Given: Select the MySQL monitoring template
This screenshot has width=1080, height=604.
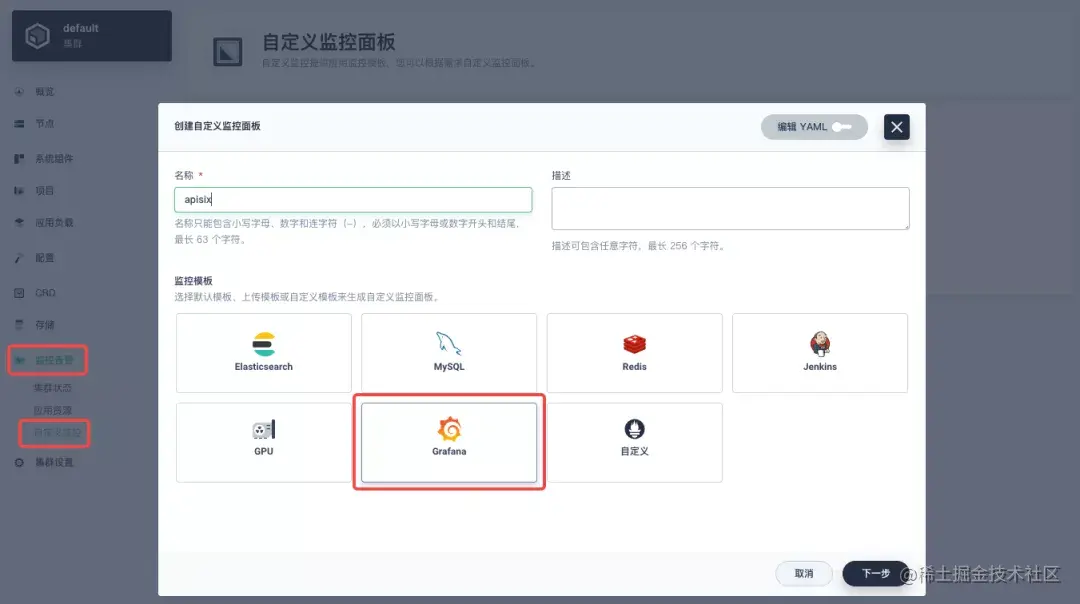Looking at the screenshot, I should click(x=448, y=352).
